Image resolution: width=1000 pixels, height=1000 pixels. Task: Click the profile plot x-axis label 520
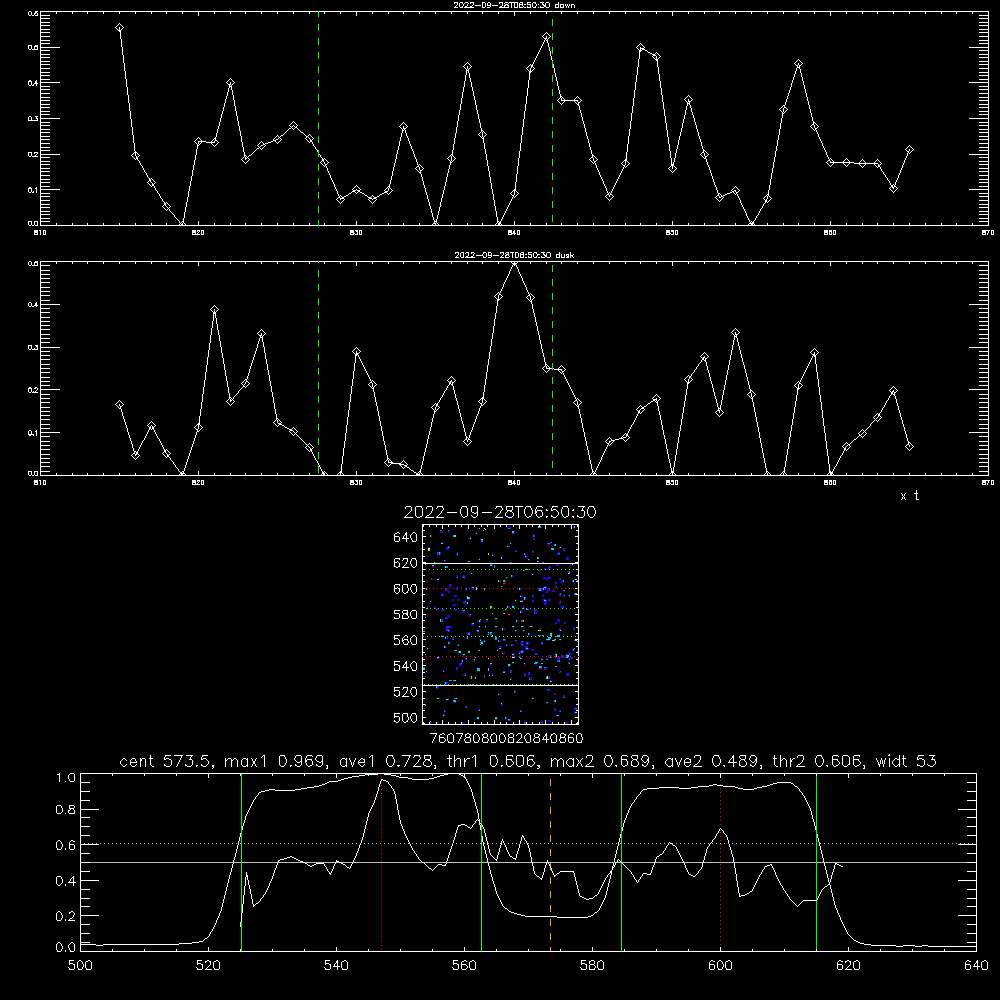tap(208, 966)
